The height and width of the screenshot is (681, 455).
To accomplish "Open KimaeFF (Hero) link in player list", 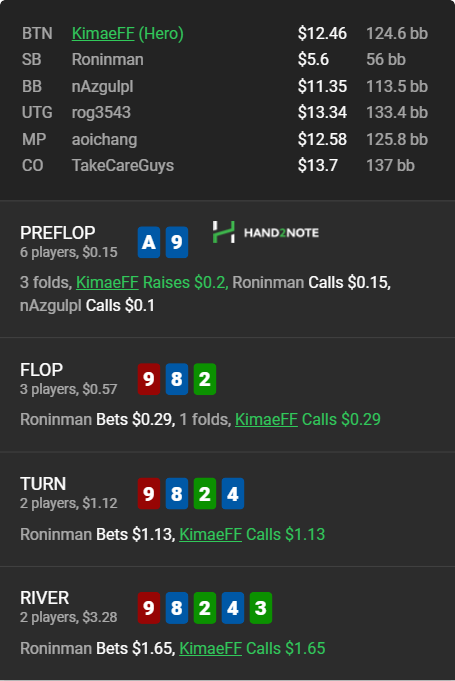I will tap(128, 33).
